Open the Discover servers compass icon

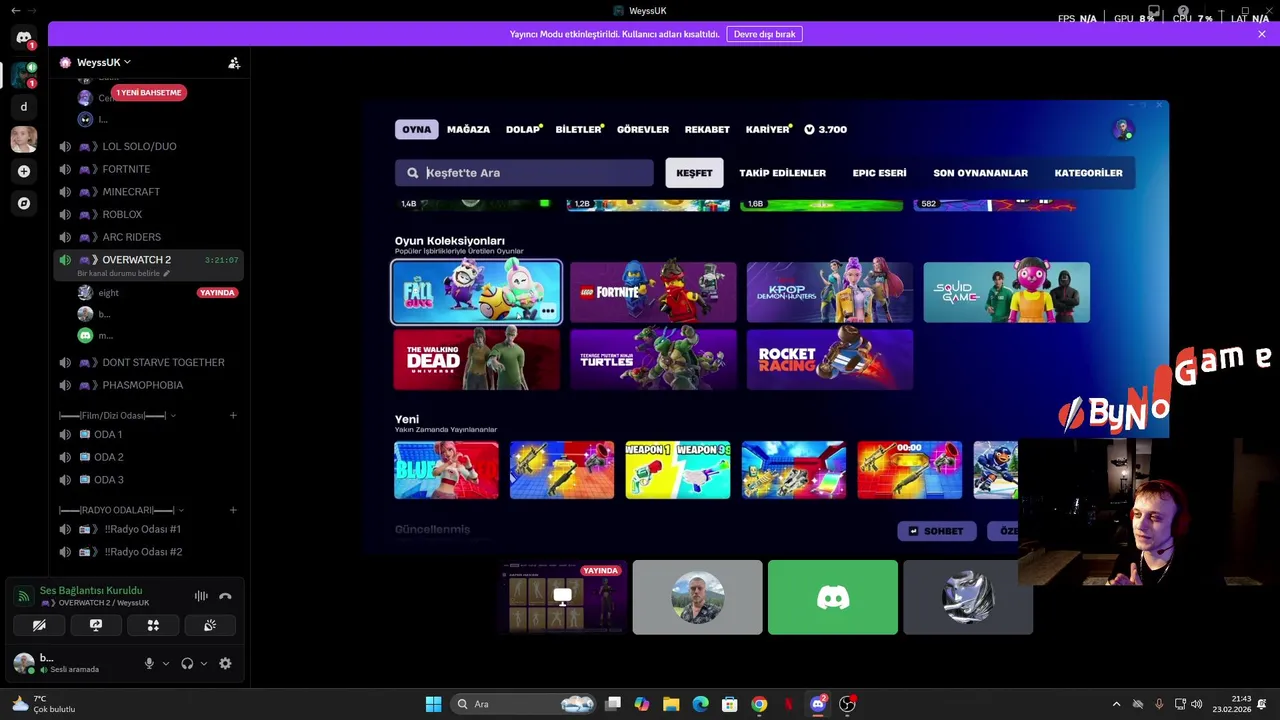coord(24,203)
